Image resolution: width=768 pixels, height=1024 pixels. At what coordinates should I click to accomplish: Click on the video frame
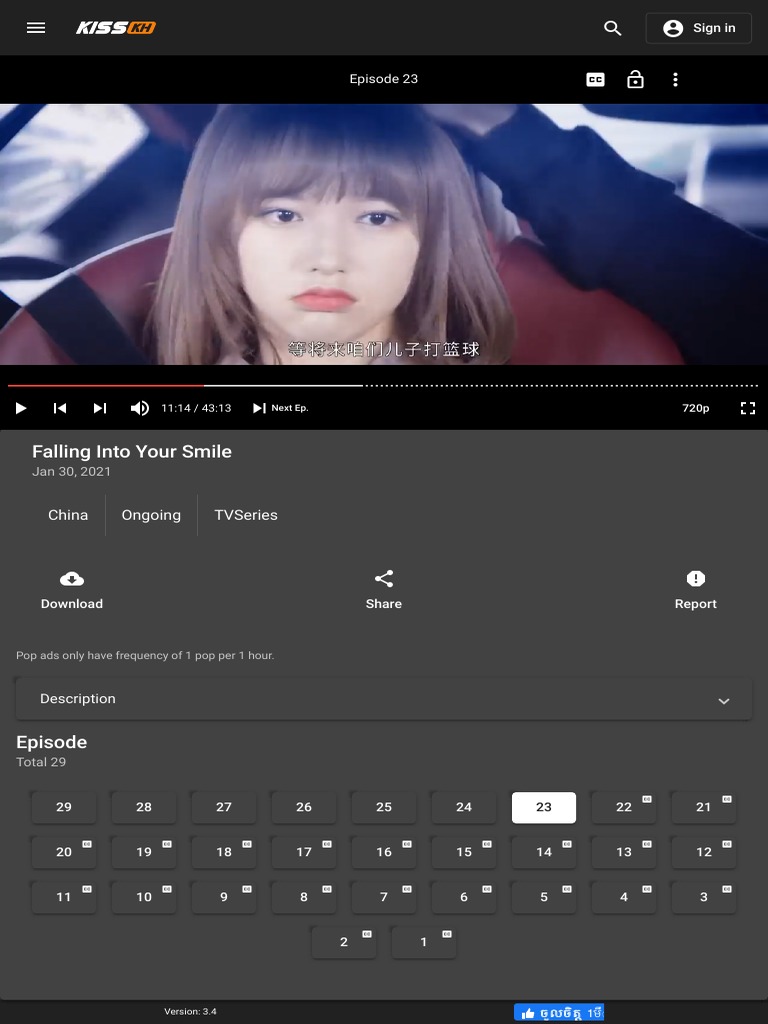pos(384,234)
